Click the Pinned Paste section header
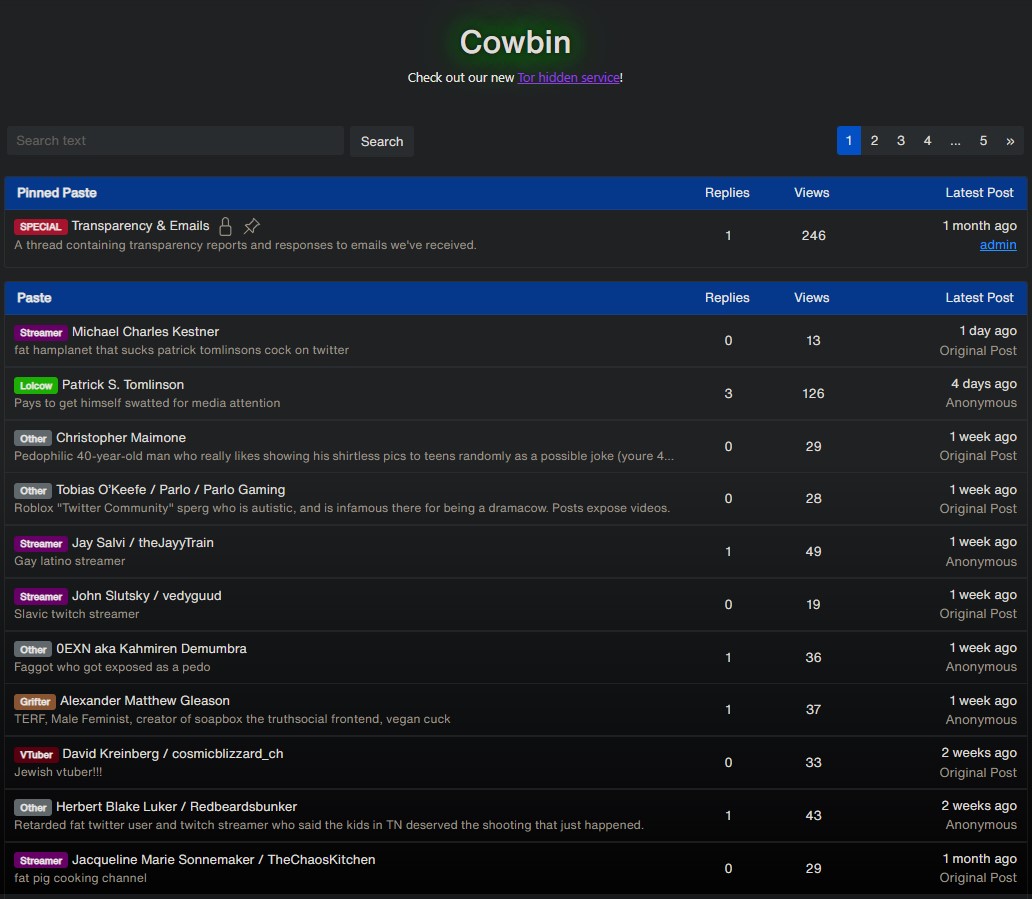 pyautogui.click(x=57, y=193)
